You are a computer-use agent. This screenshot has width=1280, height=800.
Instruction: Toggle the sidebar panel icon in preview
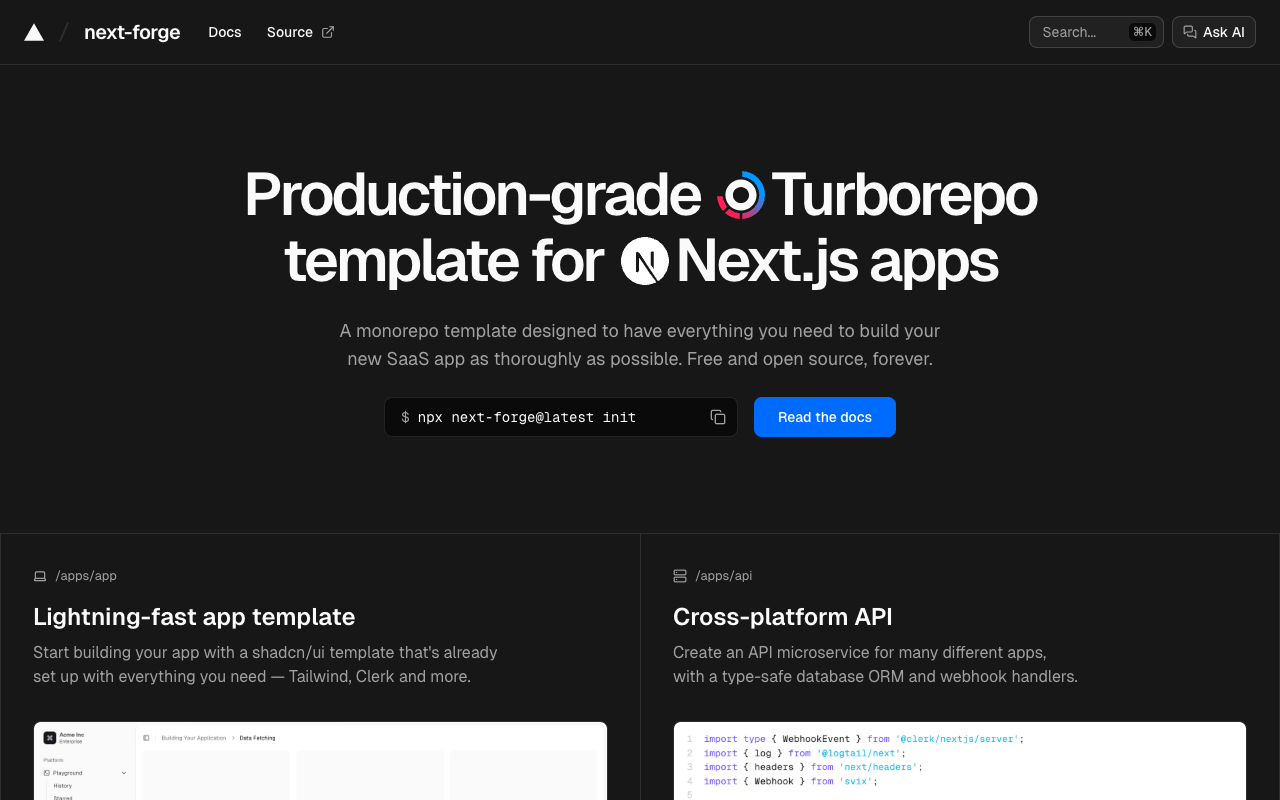click(x=146, y=738)
